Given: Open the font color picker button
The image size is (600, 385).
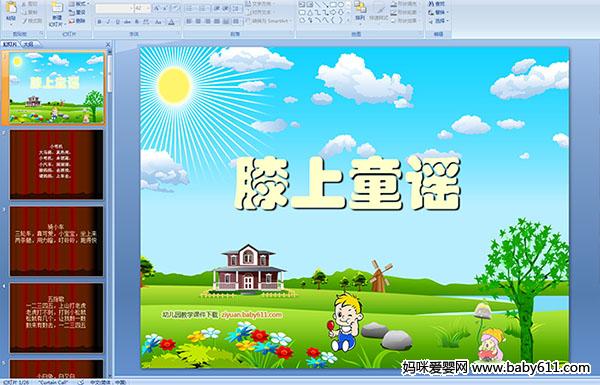Looking at the screenshot, I should pos(171,22).
